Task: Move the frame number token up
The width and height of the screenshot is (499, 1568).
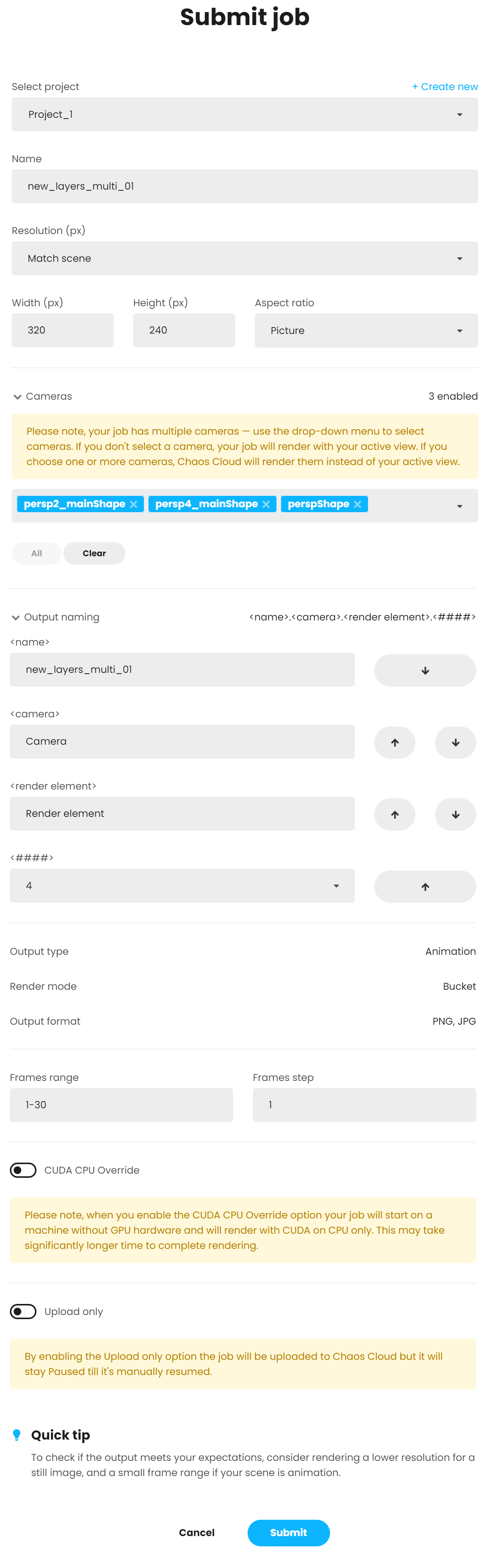Action: [x=425, y=886]
